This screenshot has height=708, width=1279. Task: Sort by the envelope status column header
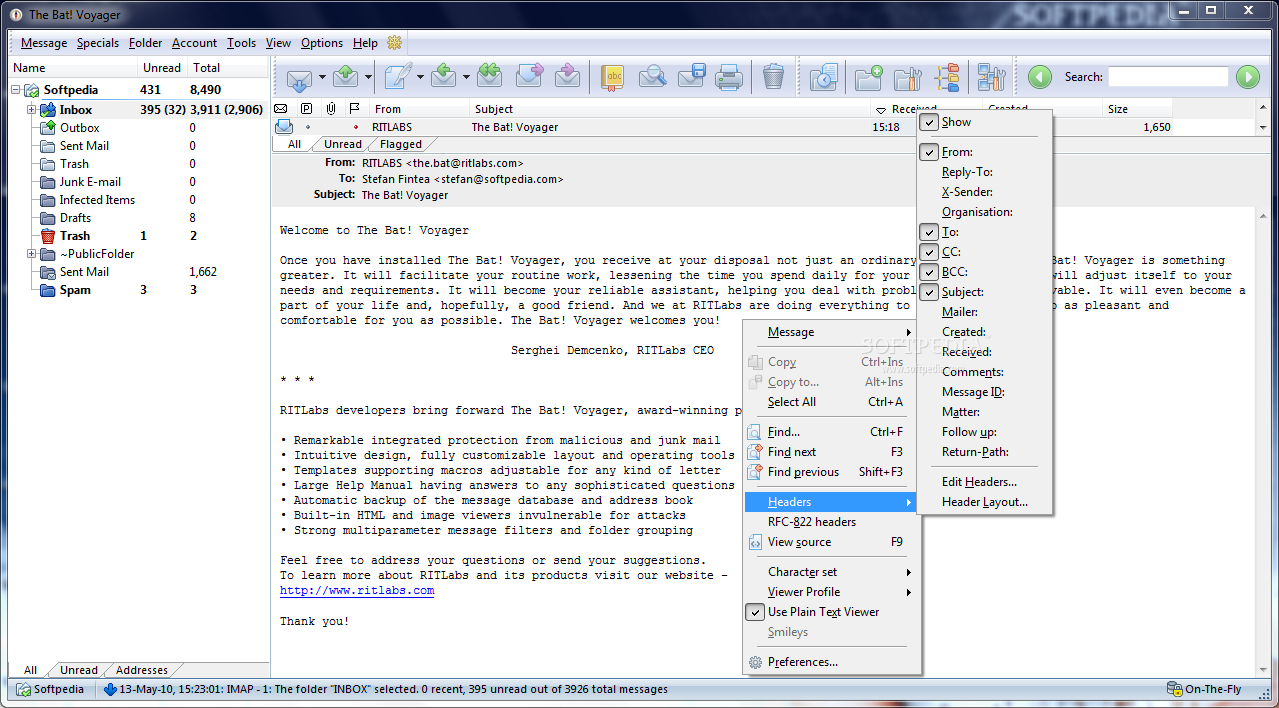tap(281, 109)
